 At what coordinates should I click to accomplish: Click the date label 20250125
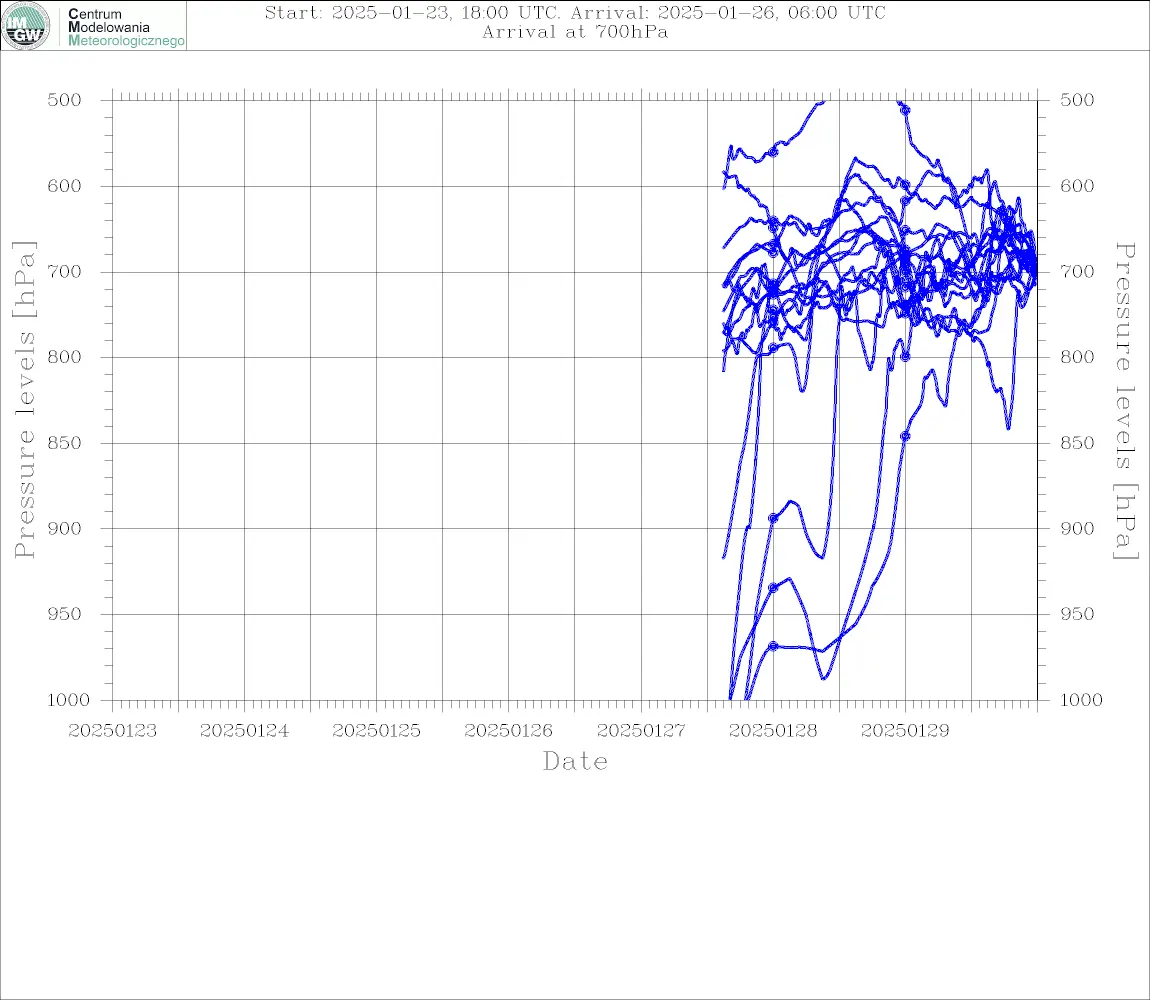click(x=376, y=731)
